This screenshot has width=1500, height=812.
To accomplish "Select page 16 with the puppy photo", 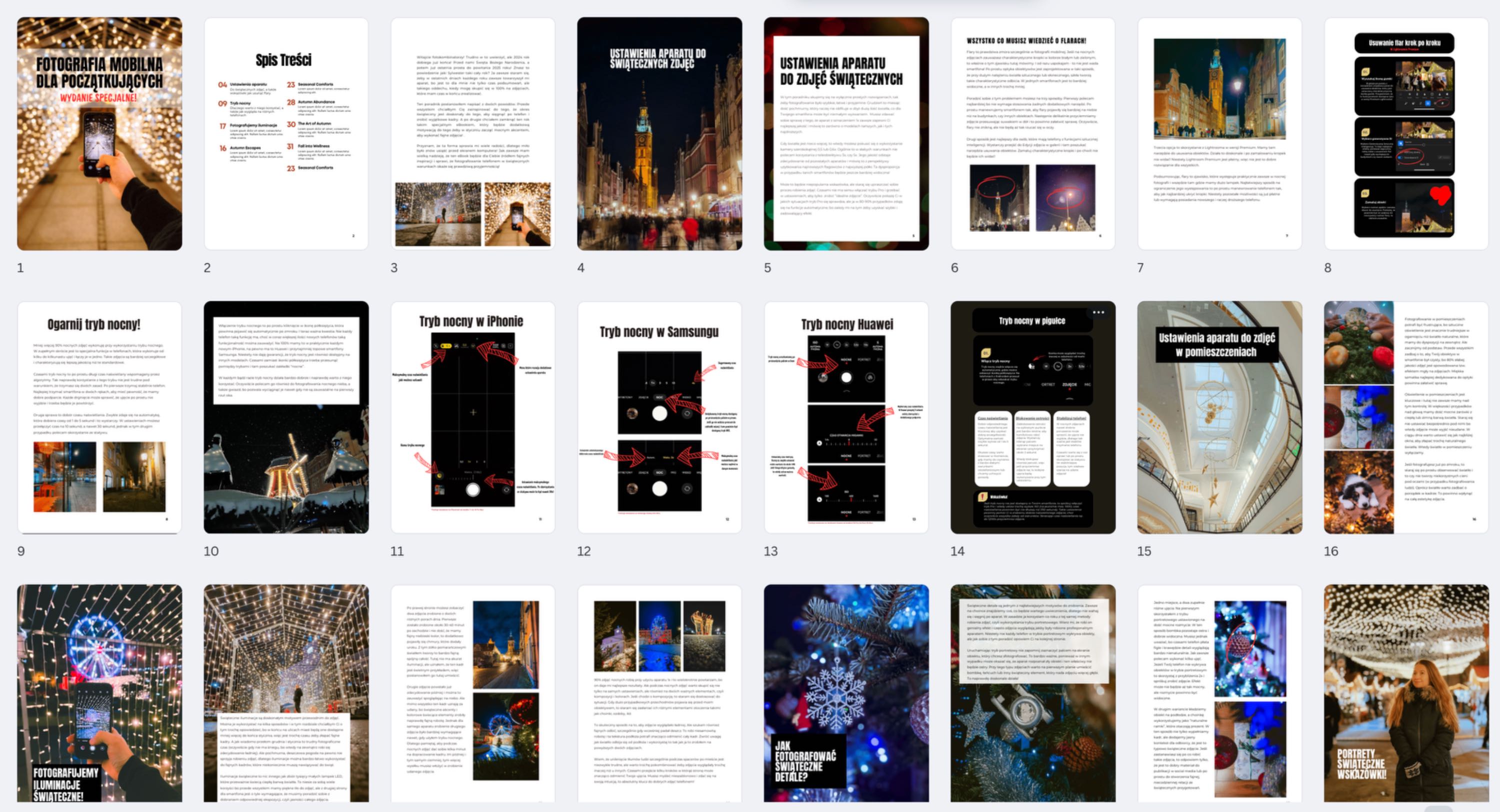I will [x=1405, y=417].
